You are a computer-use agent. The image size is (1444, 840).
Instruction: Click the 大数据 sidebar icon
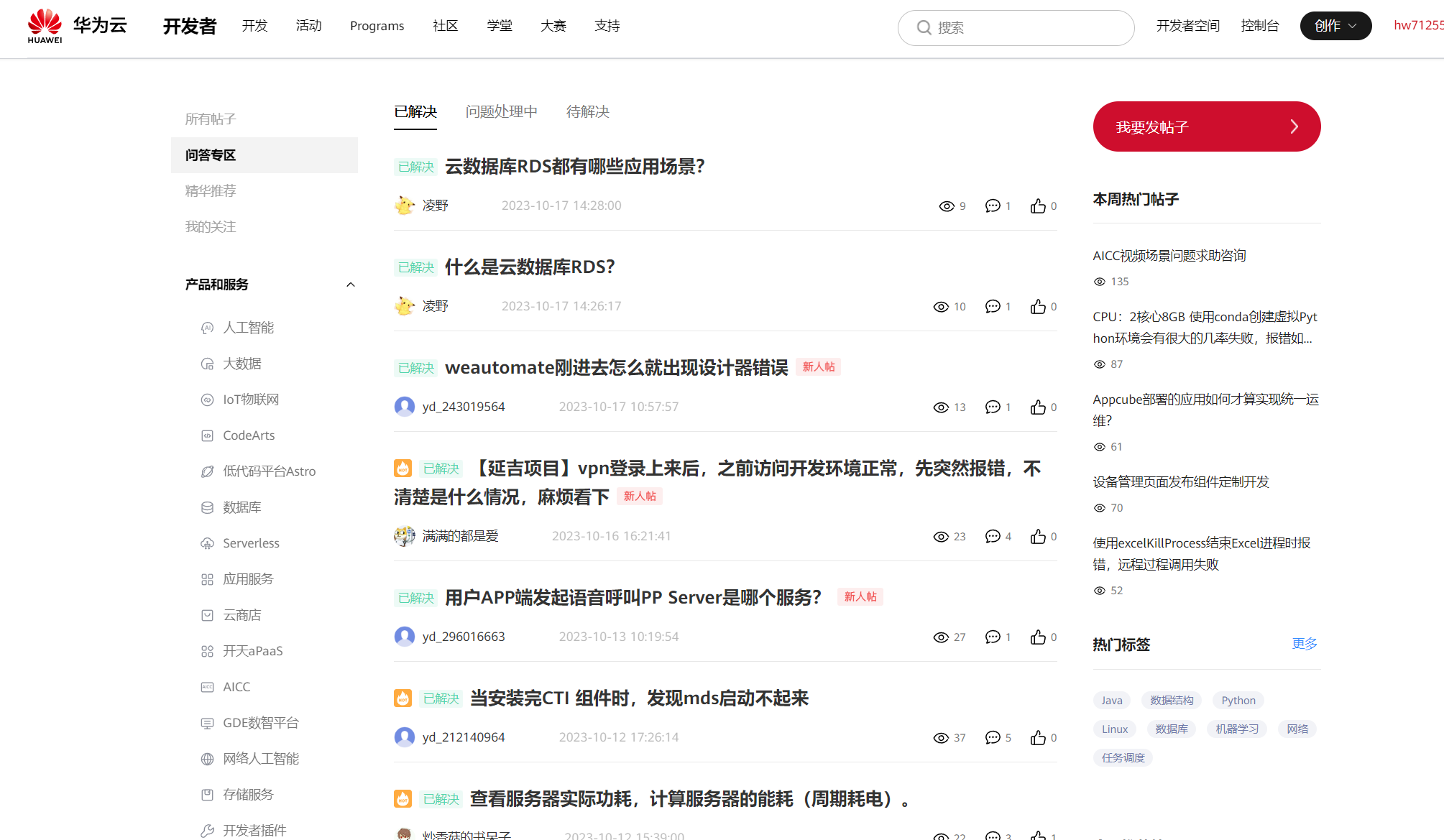click(x=207, y=364)
